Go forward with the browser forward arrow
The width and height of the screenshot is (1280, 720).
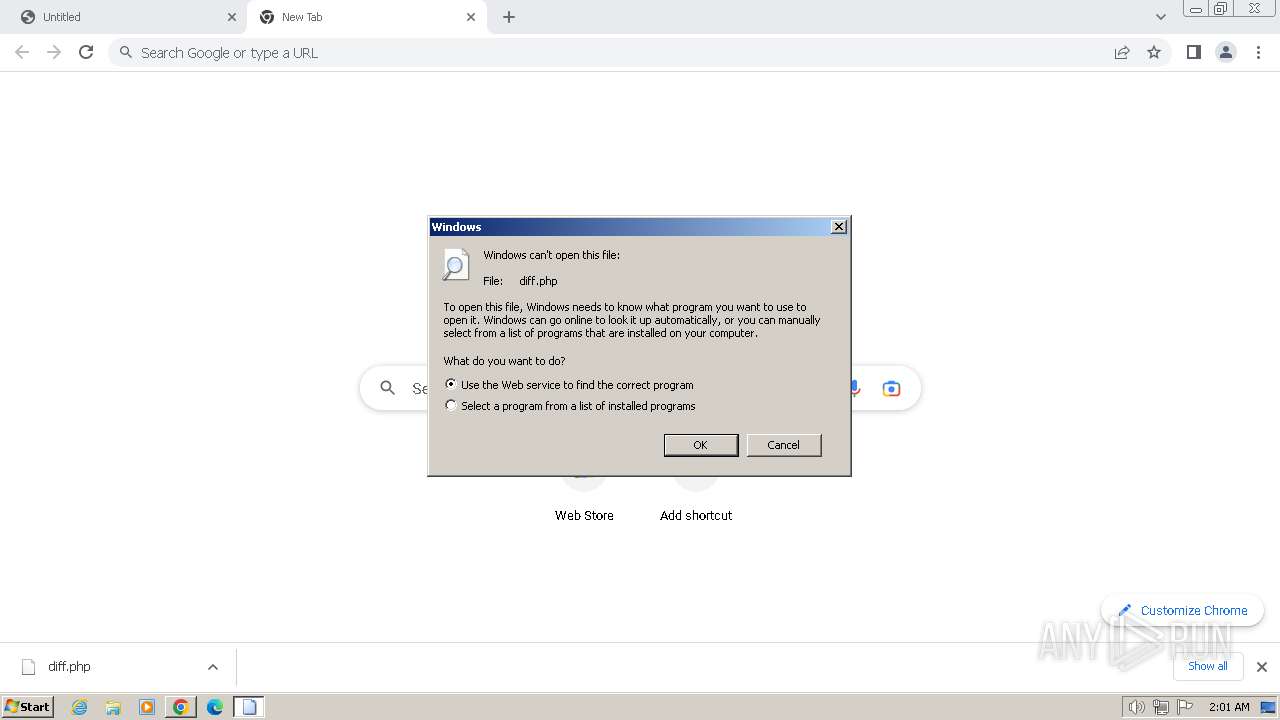click(x=54, y=52)
